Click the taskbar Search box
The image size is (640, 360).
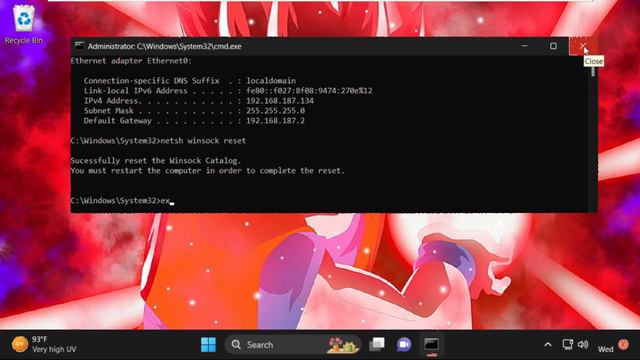click(293, 345)
